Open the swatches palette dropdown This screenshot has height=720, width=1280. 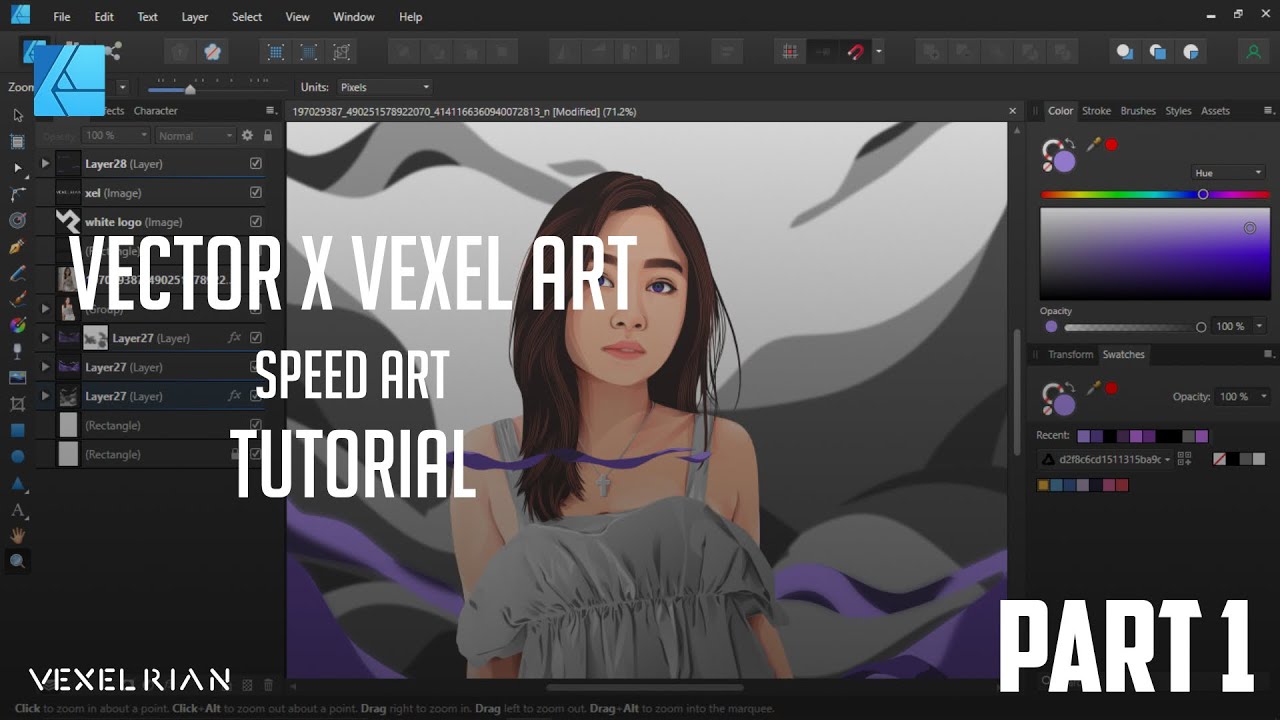coord(1106,459)
